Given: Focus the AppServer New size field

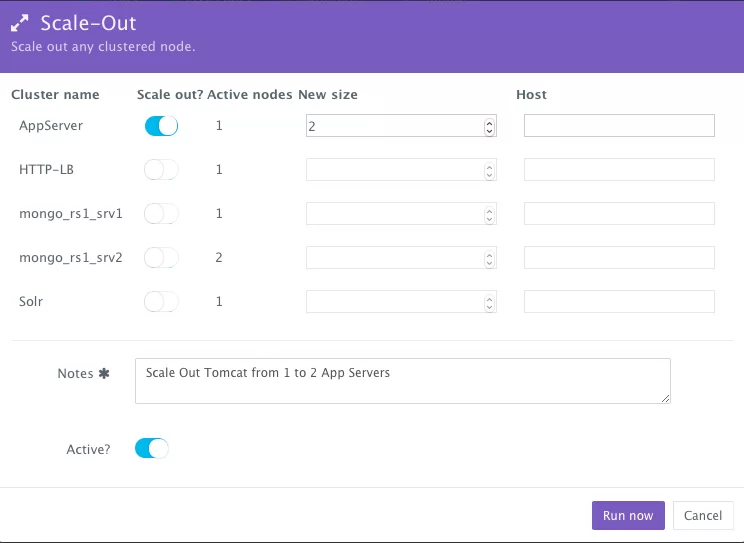Looking at the screenshot, I should [x=401, y=126].
